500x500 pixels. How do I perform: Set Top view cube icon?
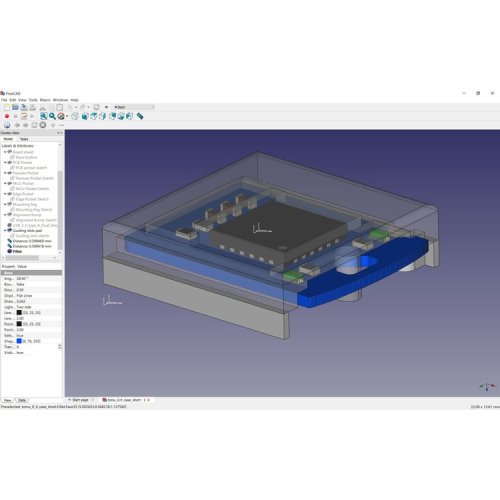point(94,116)
